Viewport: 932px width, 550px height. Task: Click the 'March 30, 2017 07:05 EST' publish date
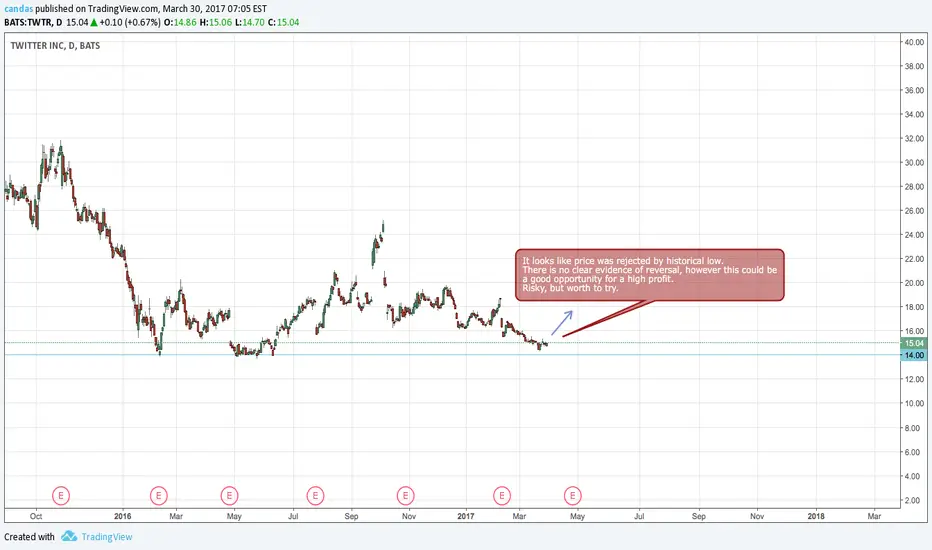215,9
